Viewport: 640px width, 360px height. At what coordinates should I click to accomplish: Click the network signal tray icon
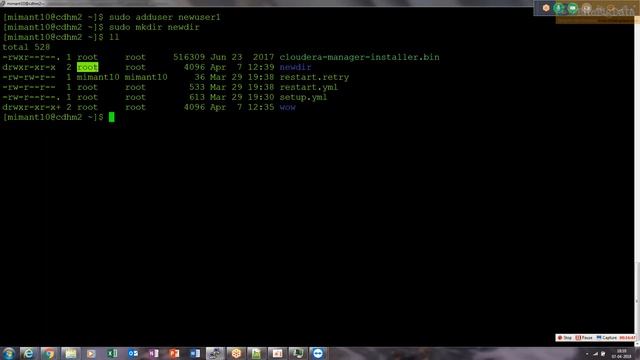(x=596, y=354)
